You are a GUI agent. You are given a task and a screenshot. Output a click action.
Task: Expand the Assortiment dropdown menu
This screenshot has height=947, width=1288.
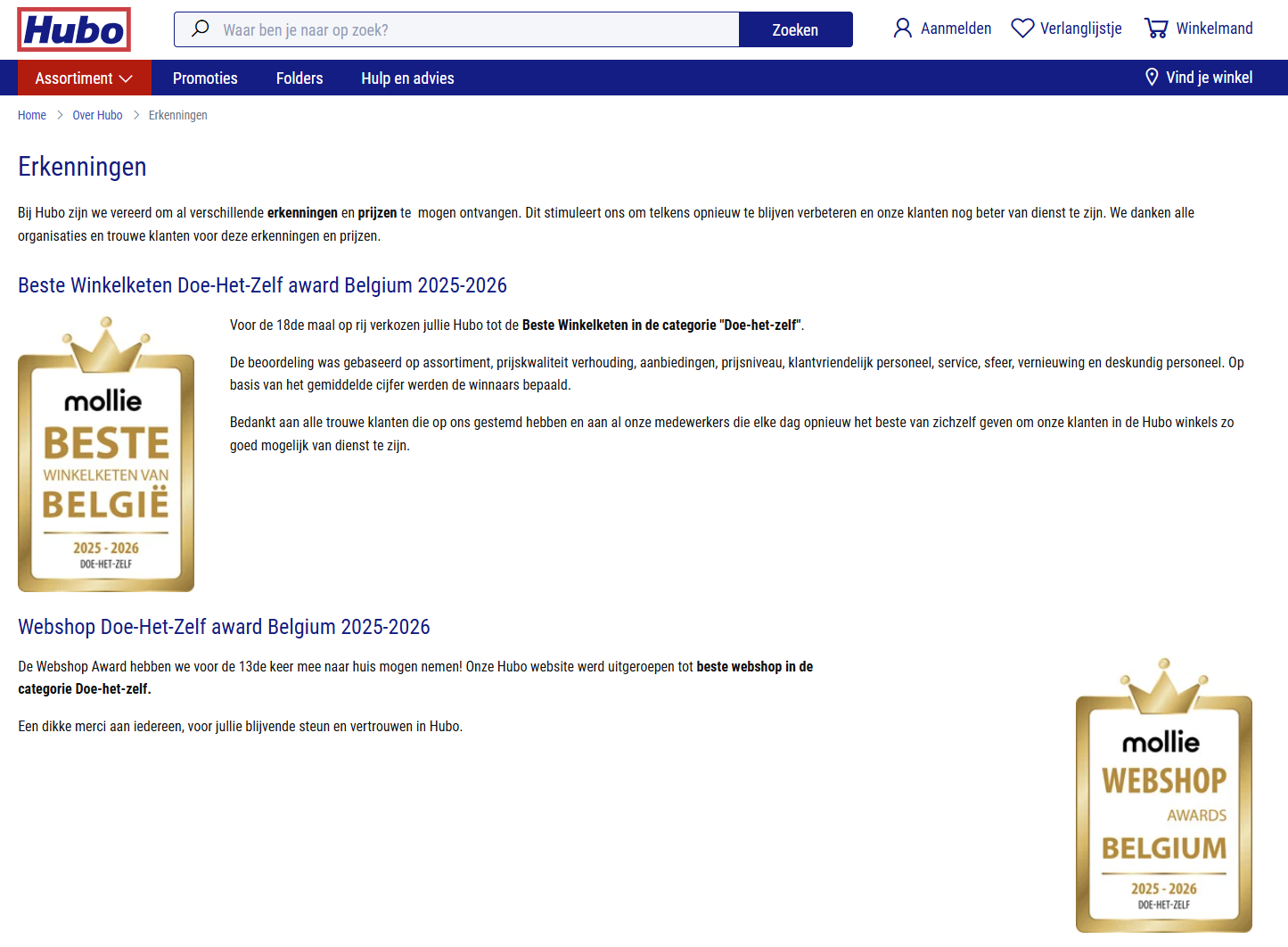coord(74,78)
